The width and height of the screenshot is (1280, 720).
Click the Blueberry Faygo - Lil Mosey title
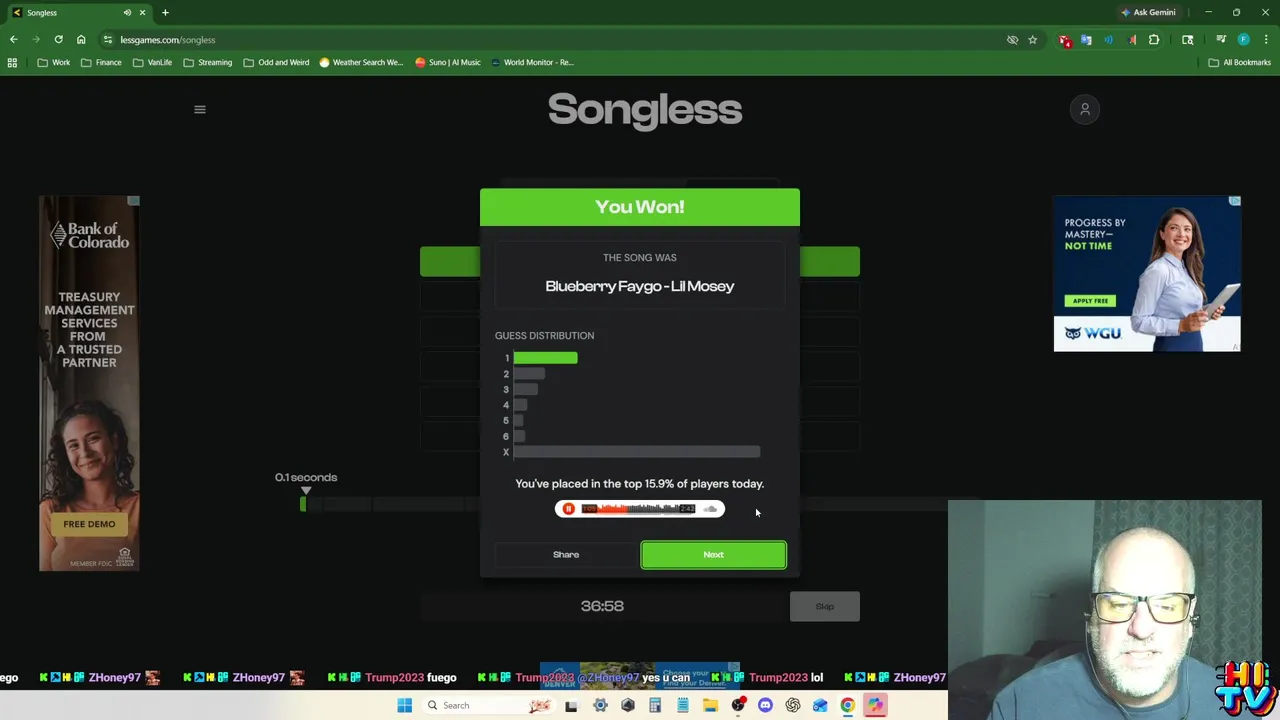pos(640,286)
